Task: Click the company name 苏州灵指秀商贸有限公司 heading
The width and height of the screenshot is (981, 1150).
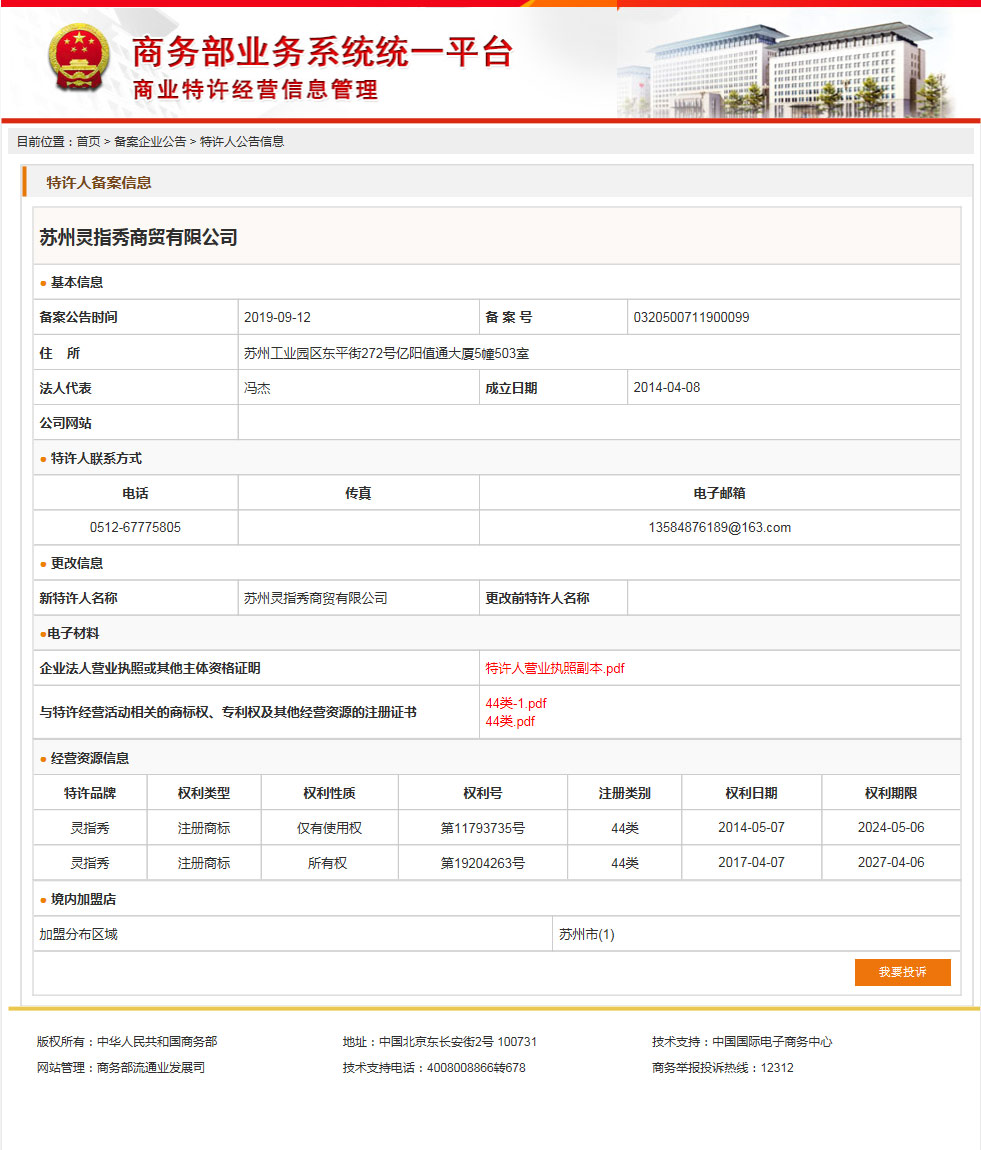Action: coord(139,237)
